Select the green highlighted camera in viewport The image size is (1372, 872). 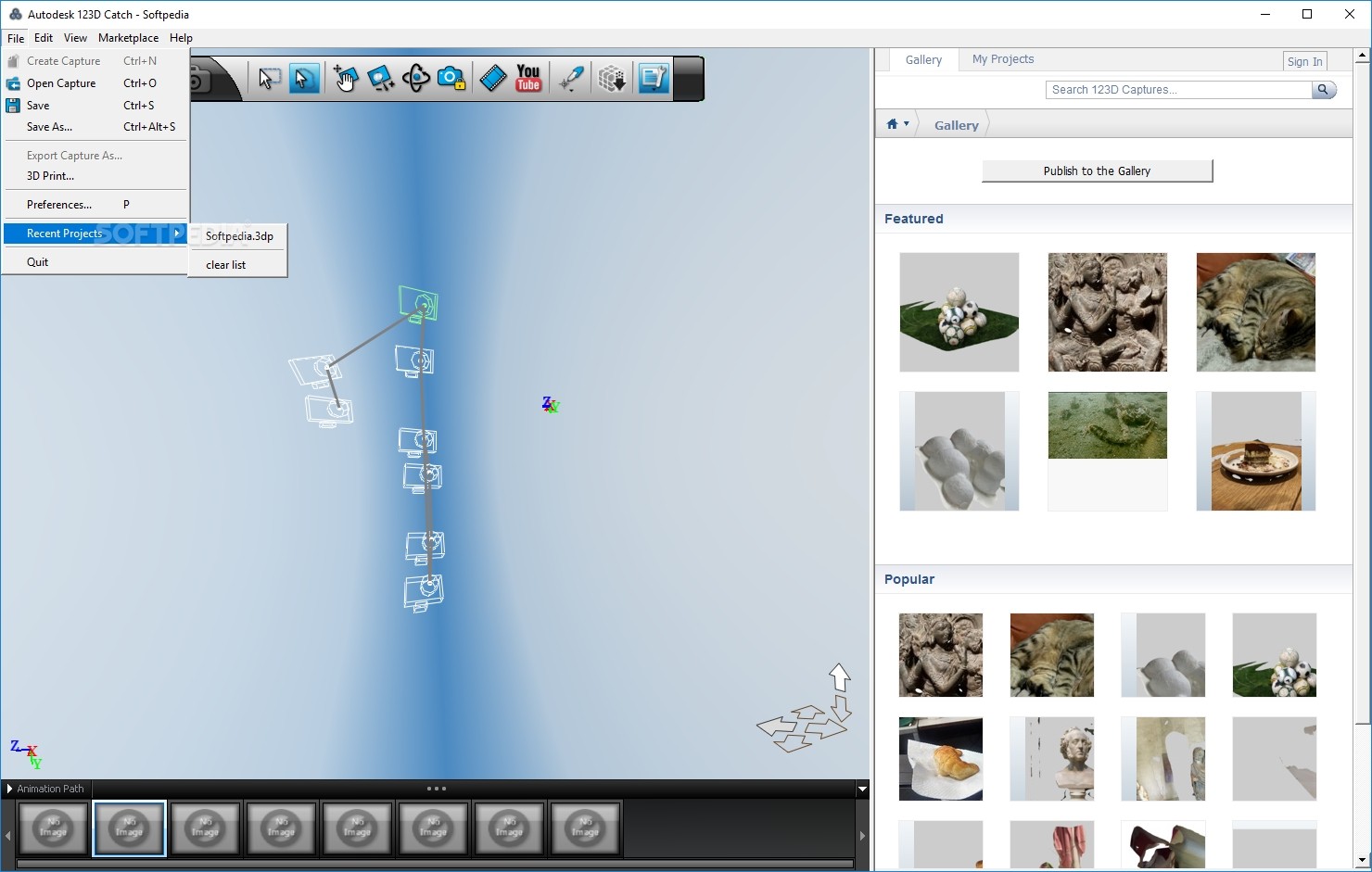419,303
